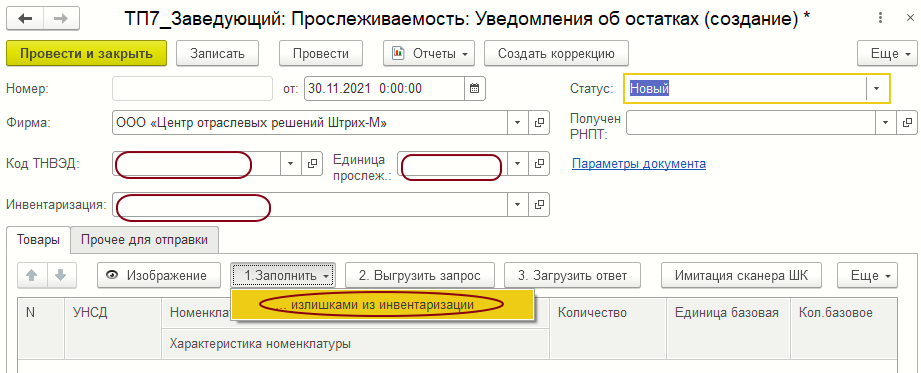Screen dimensions: 921x373
Task: Focus the Номер input field
Action: (193, 89)
